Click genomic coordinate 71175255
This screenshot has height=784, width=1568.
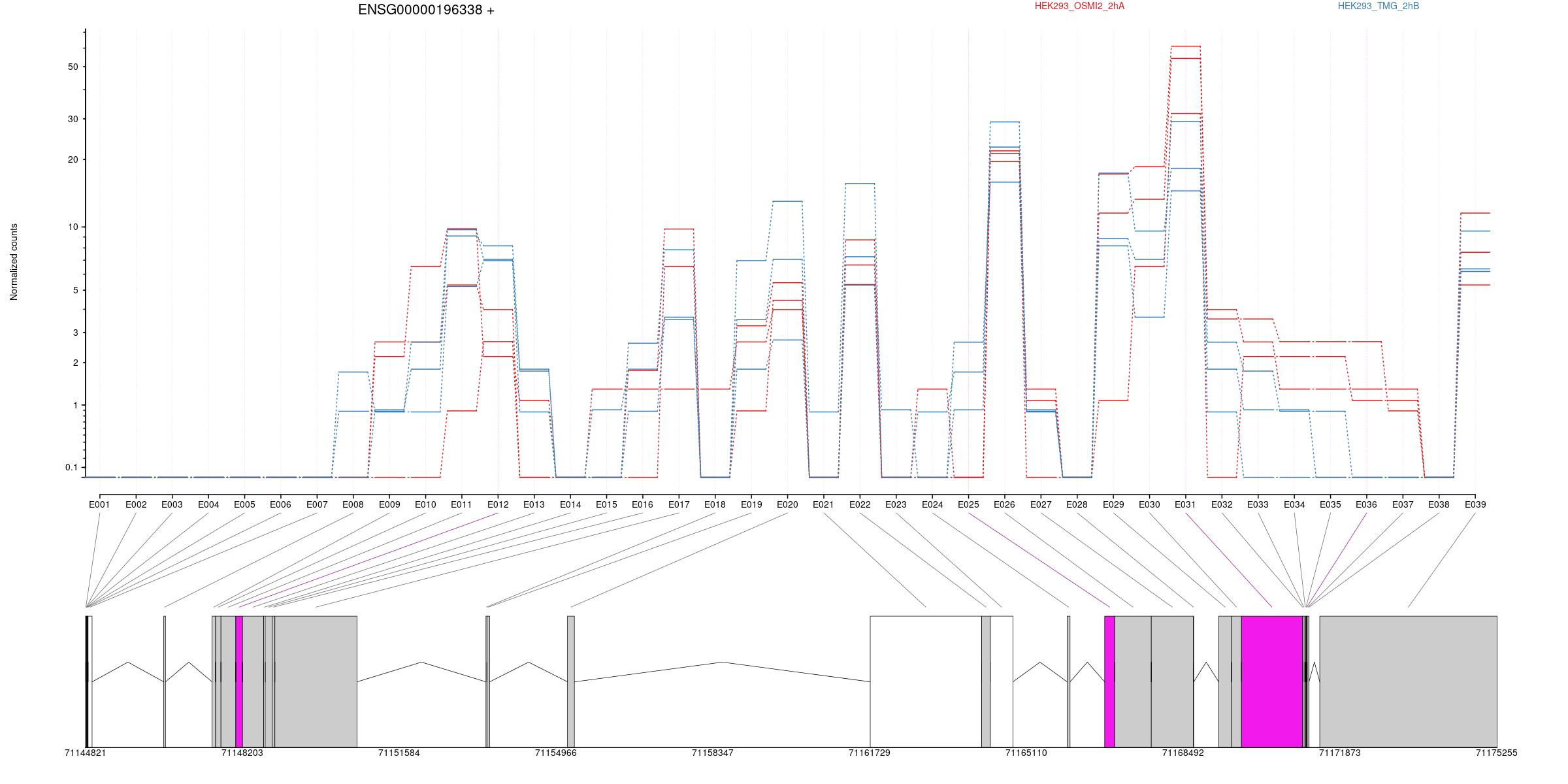(x=1497, y=753)
